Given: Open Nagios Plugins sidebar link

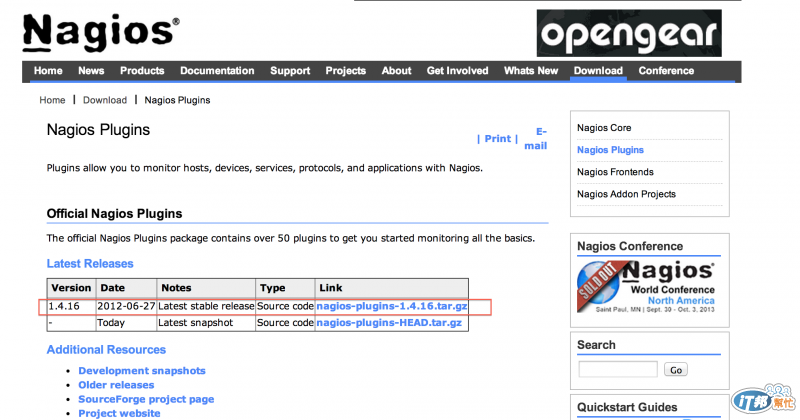Looking at the screenshot, I should pyautogui.click(x=610, y=150).
